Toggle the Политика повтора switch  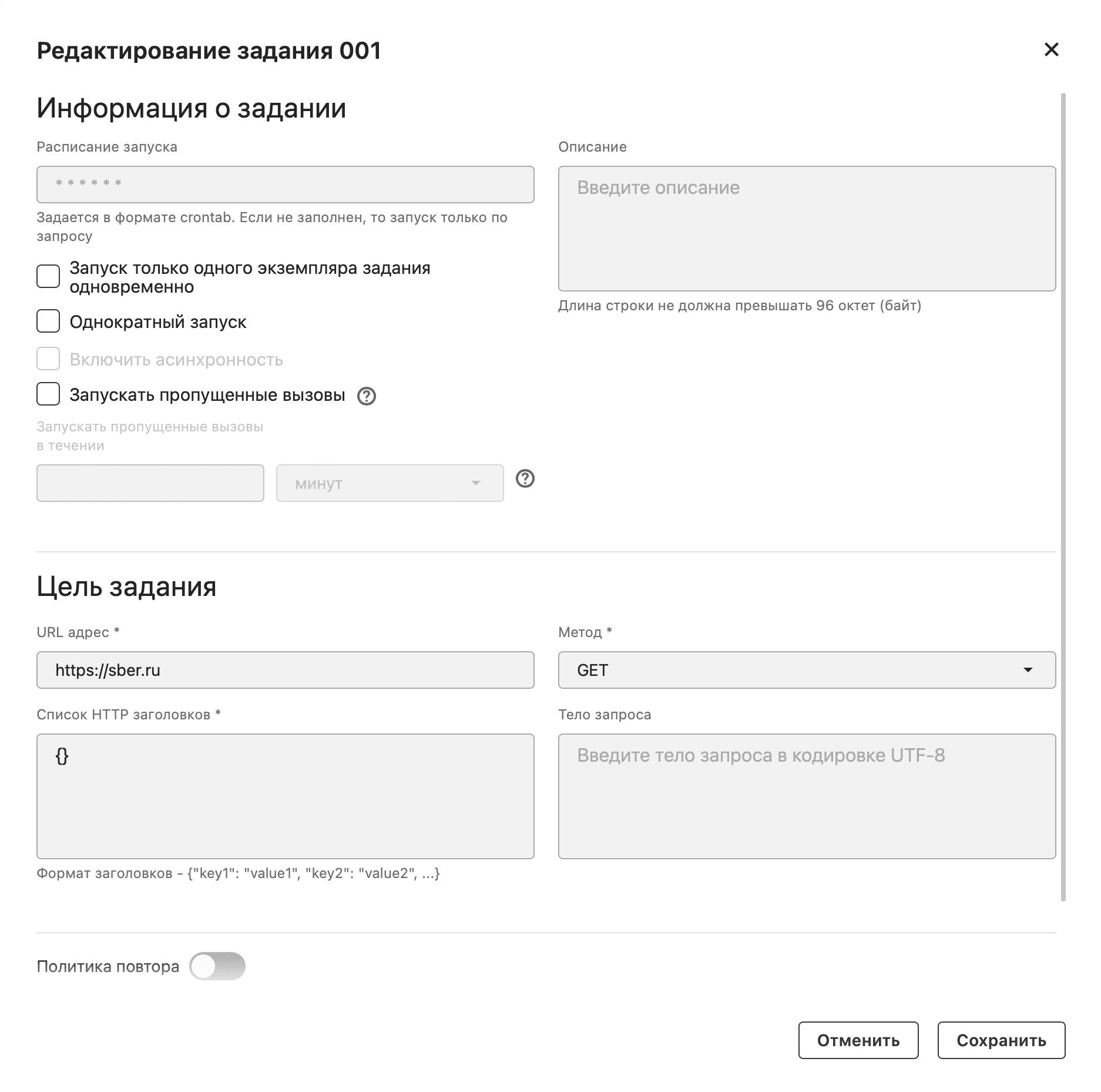217,966
